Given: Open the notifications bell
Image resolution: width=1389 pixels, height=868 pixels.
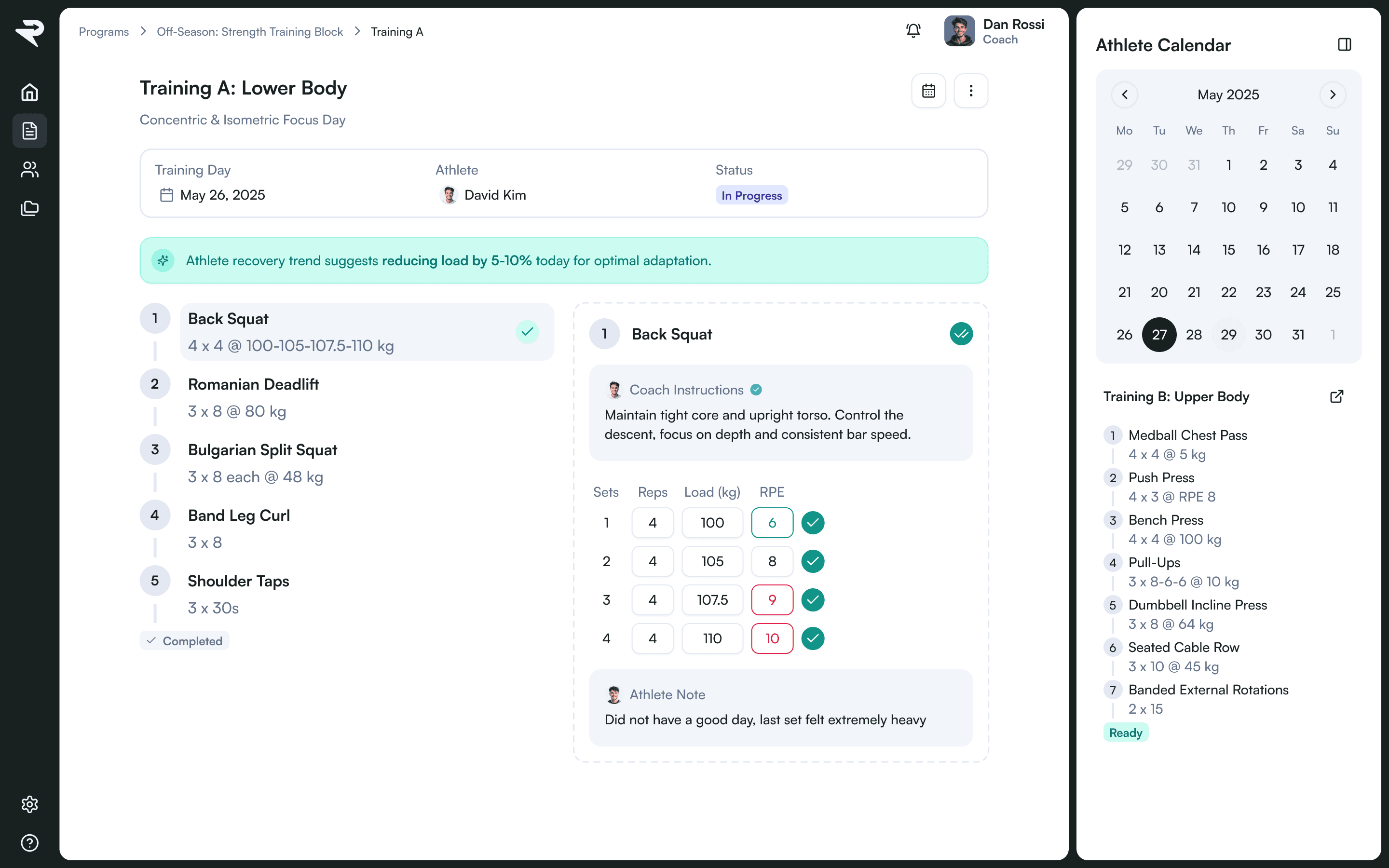Looking at the screenshot, I should click(913, 31).
